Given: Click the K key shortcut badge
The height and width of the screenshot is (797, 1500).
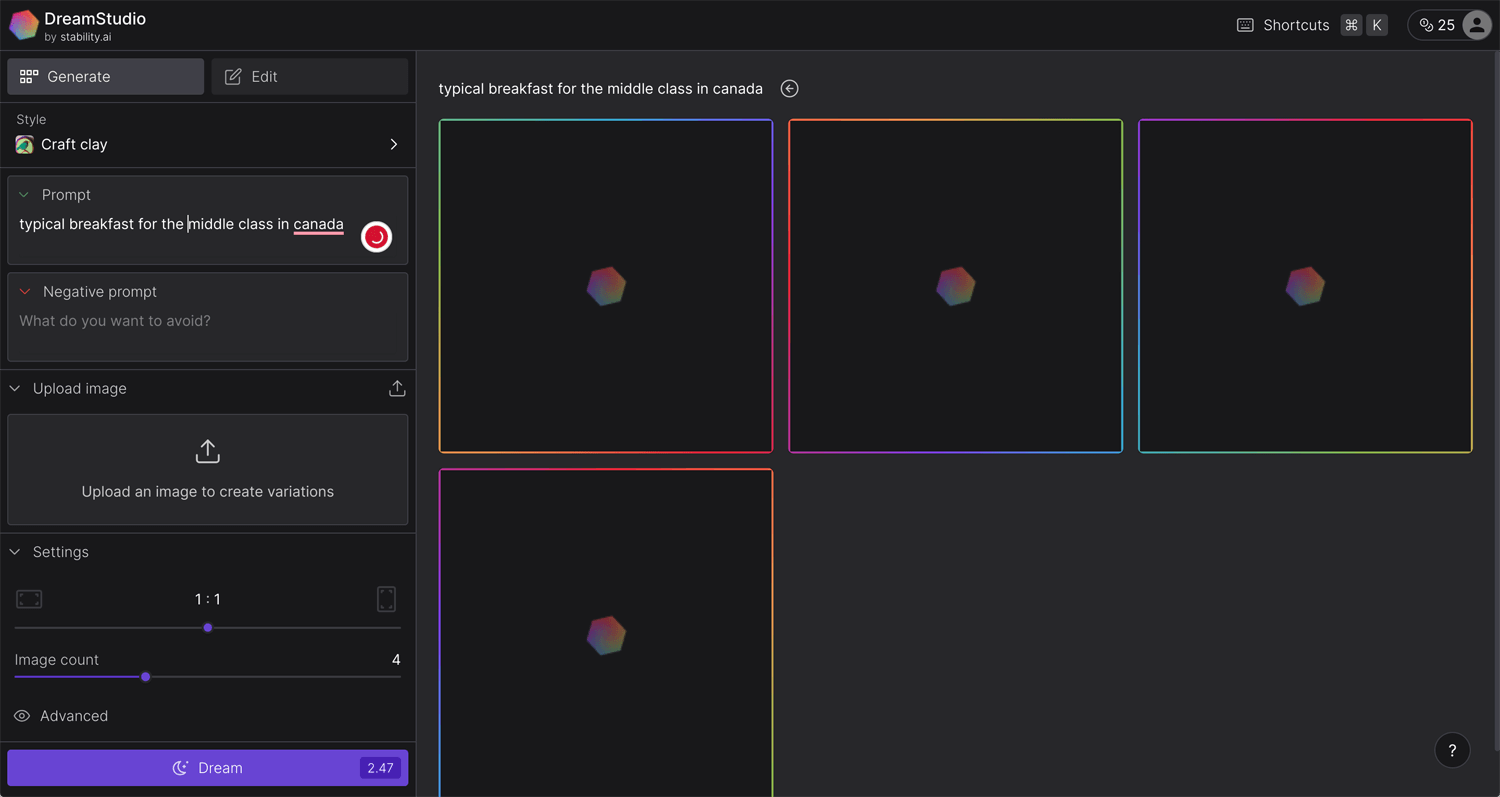Looking at the screenshot, I should (x=1377, y=25).
